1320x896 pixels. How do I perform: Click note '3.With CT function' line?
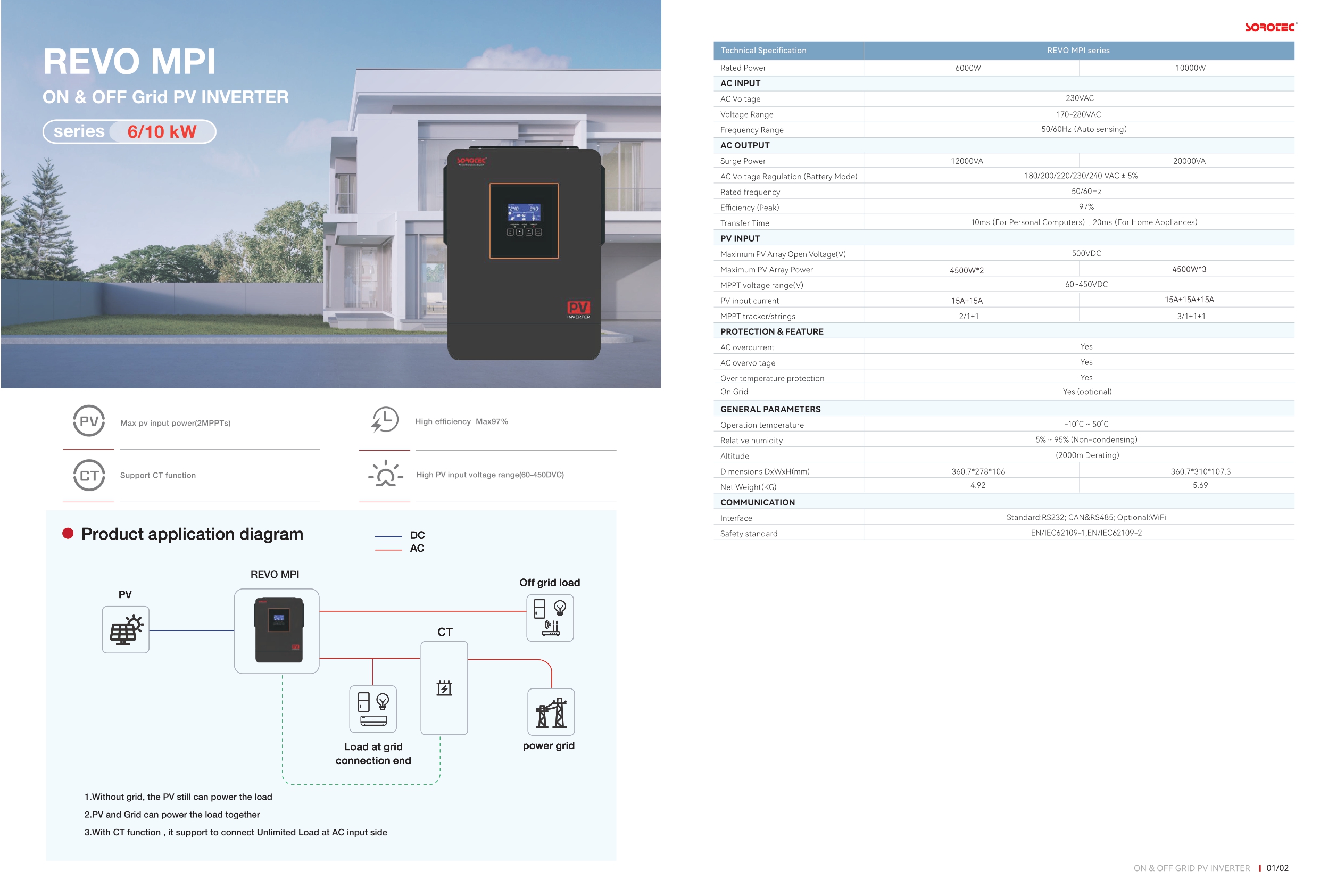point(235,832)
